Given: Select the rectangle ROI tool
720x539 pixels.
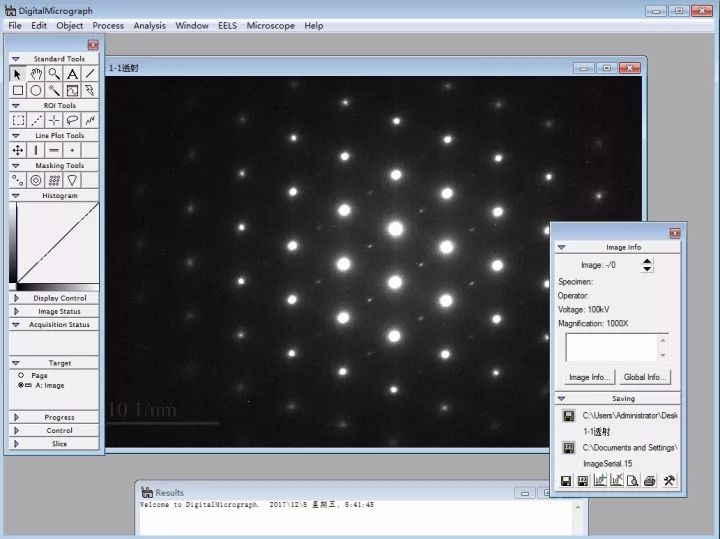Looking at the screenshot, I should [x=18, y=120].
